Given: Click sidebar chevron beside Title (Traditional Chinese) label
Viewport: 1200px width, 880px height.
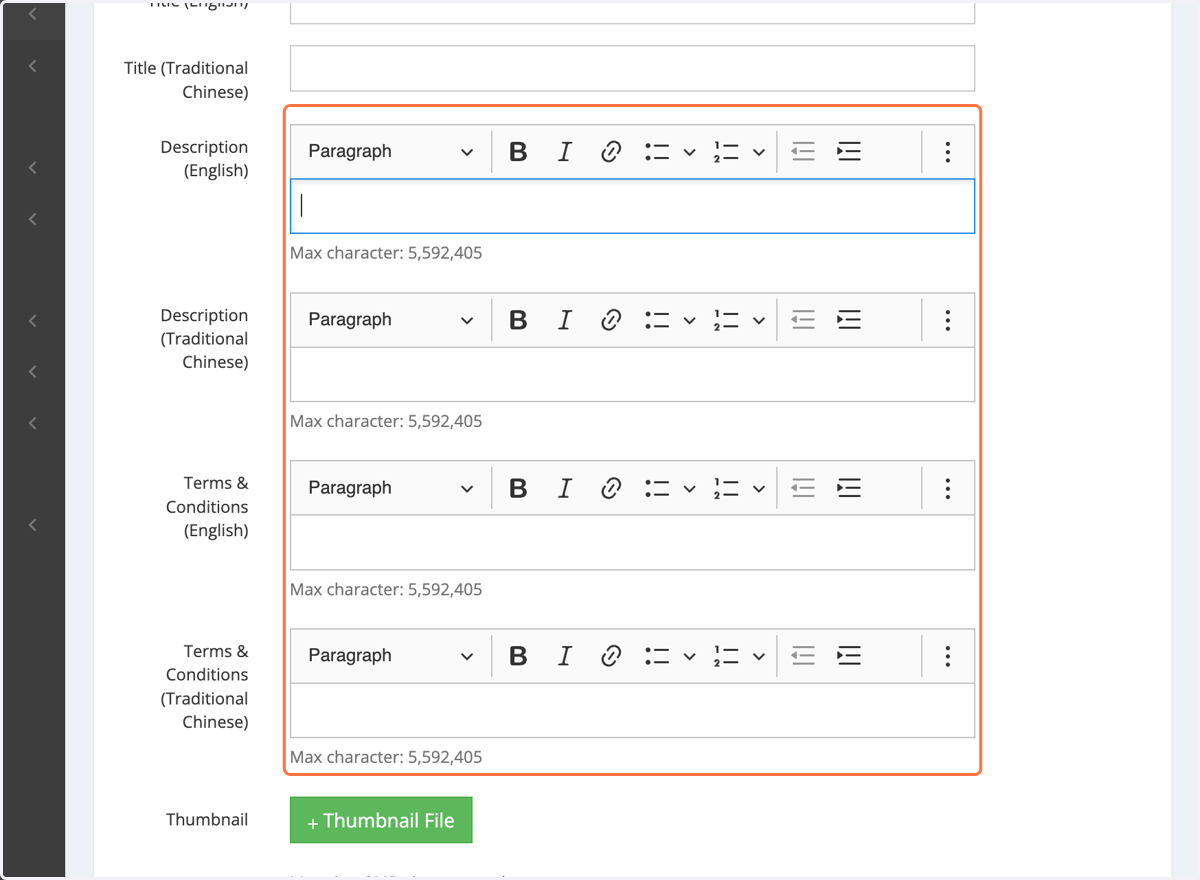Looking at the screenshot, I should (x=33, y=66).
